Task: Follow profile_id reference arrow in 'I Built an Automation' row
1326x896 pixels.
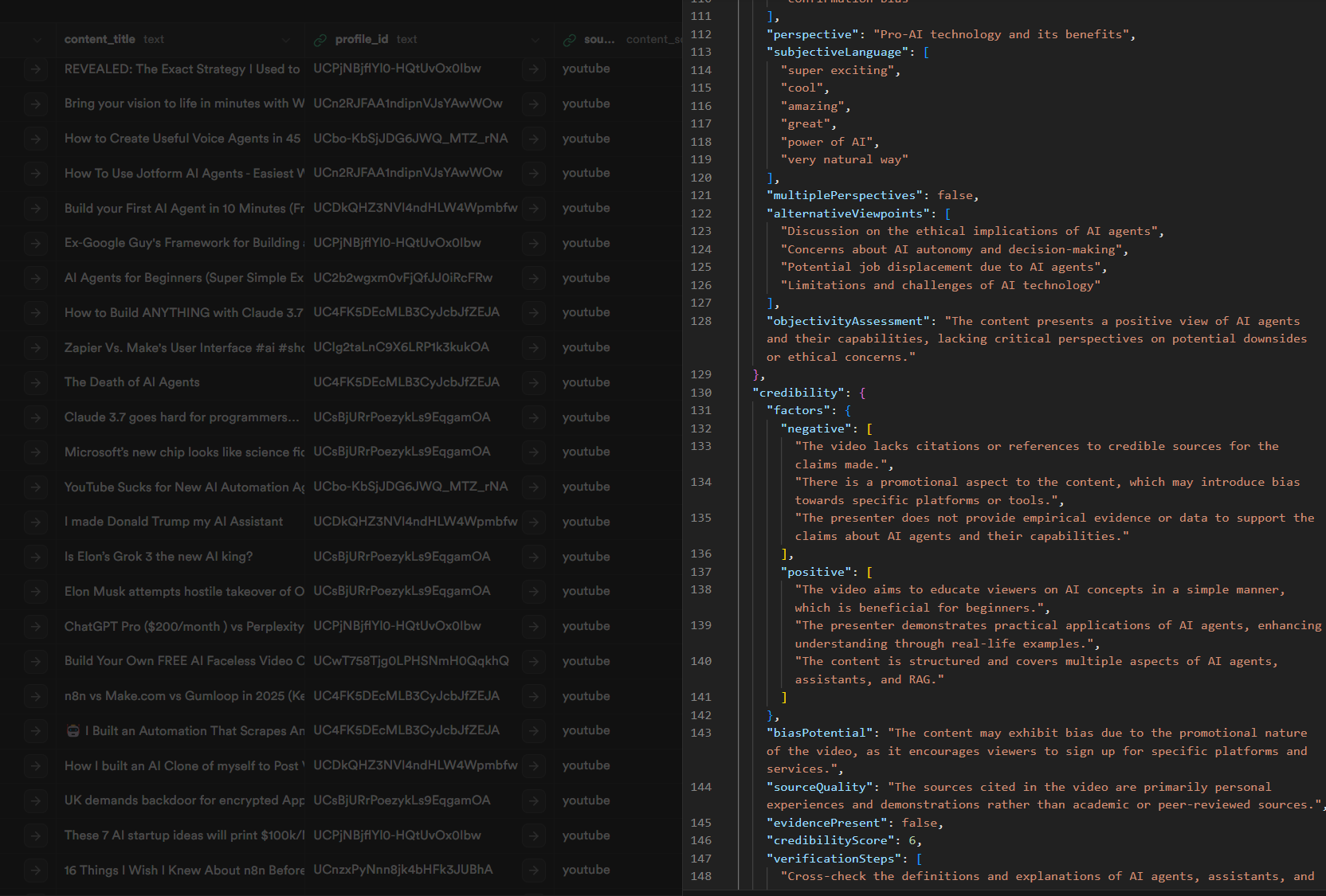Action: tap(533, 731)
